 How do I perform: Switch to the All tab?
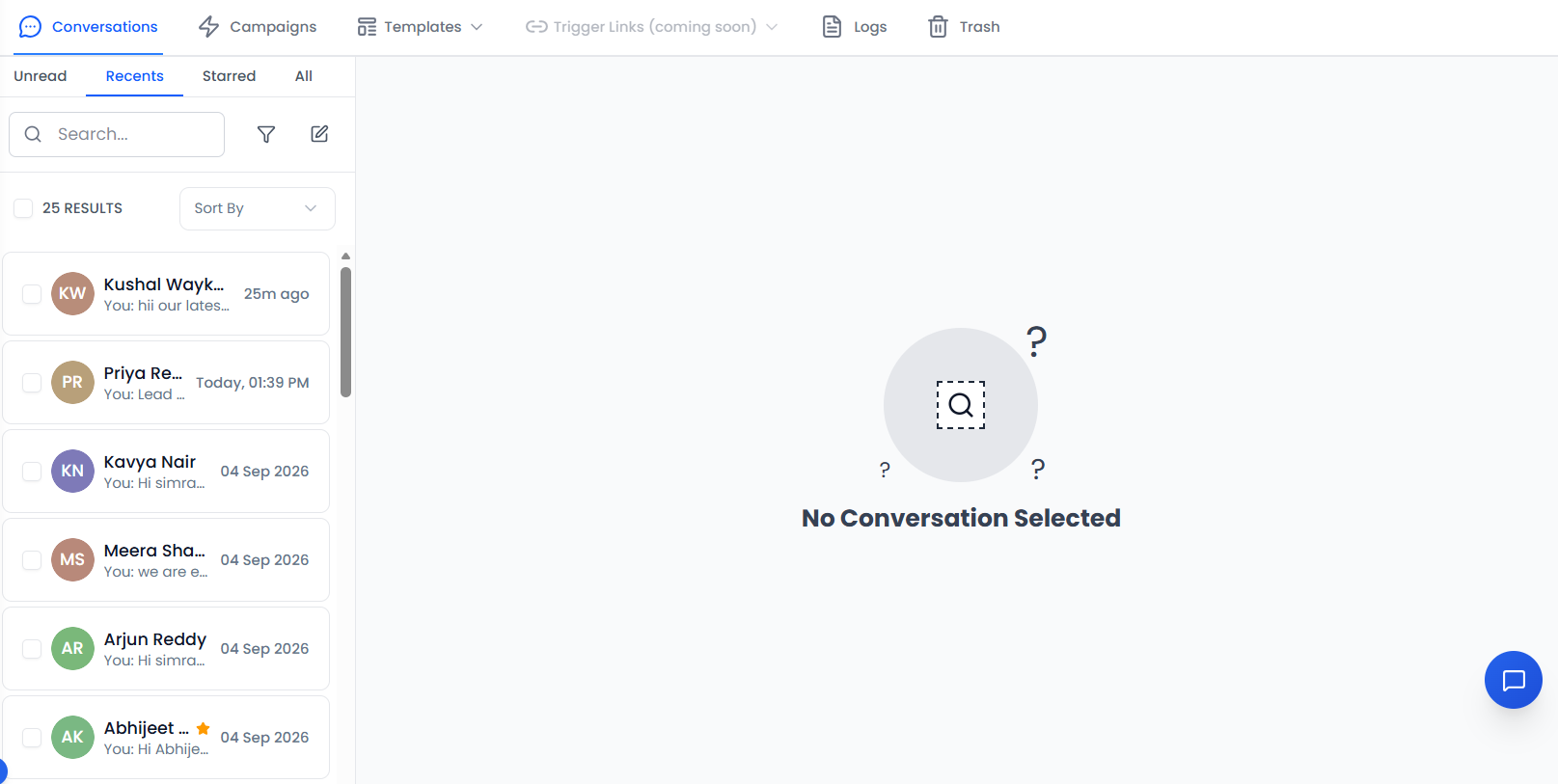[304, 76]
